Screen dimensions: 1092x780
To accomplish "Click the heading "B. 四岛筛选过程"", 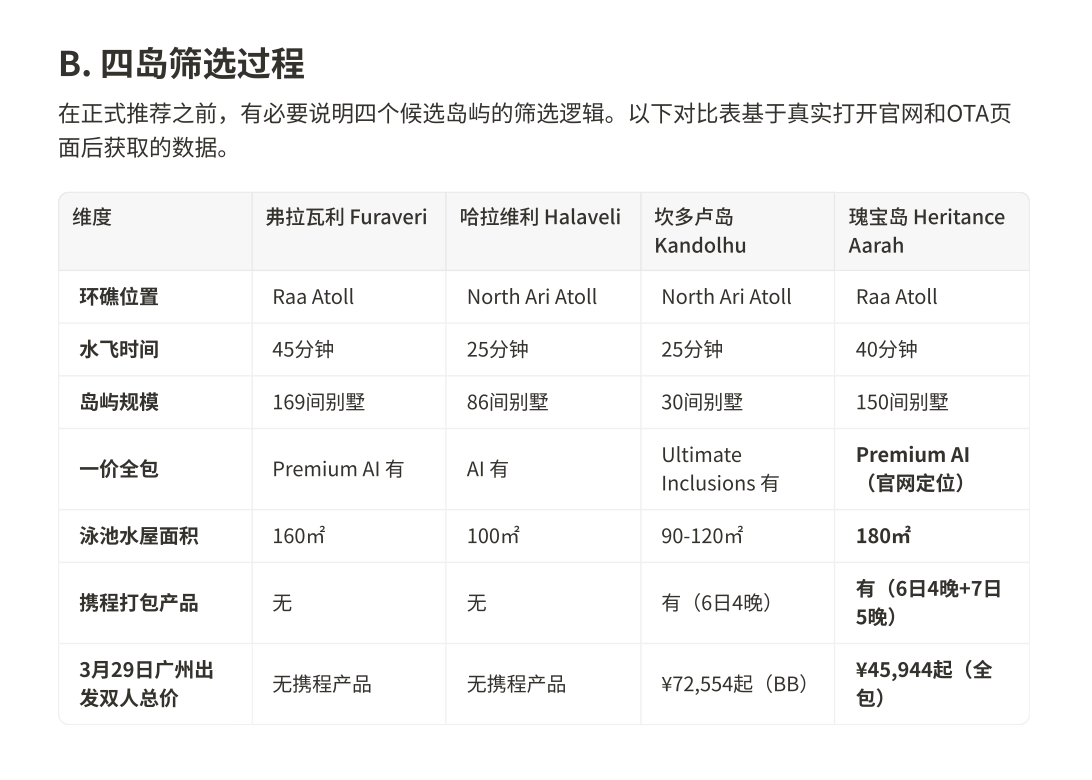I will [181, 64].
